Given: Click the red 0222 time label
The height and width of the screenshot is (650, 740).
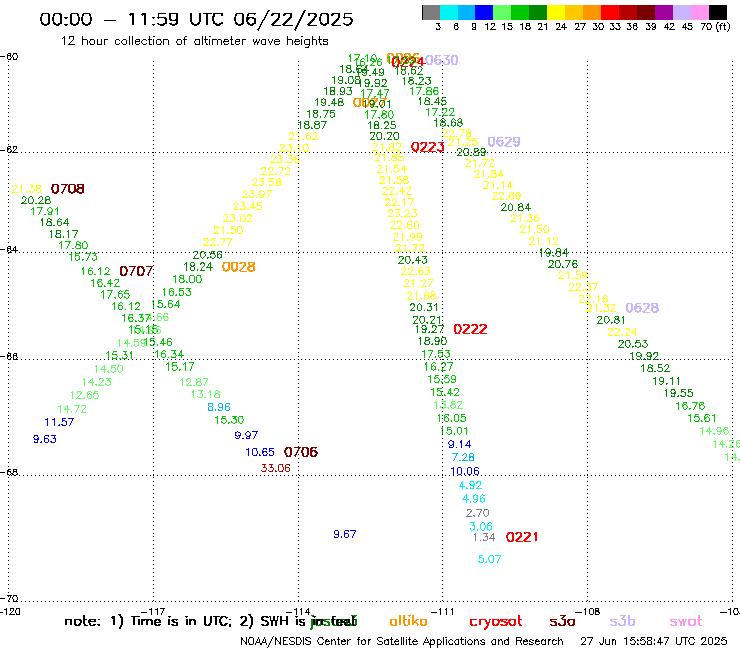Looking at the screenshot, I should pyautogui.click(x=470, y=329).
